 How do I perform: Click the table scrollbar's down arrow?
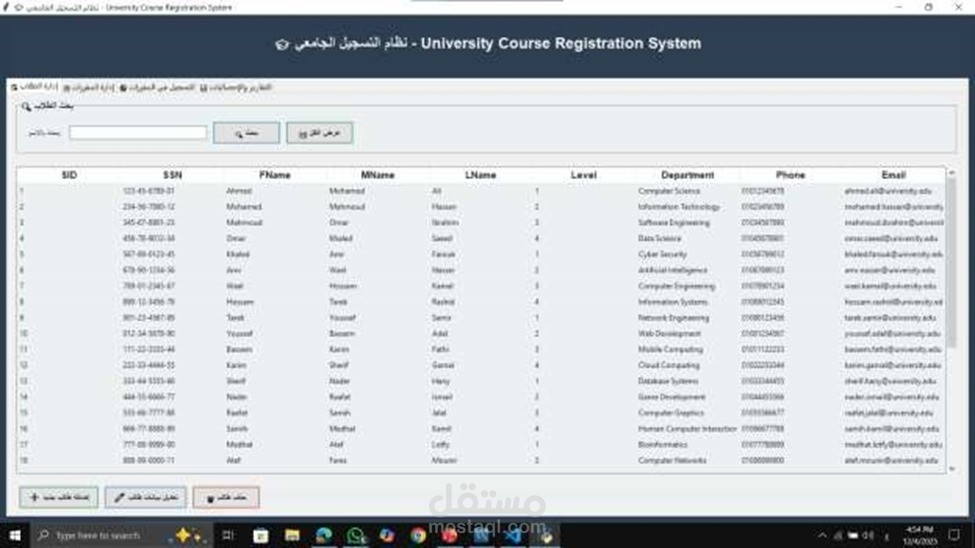pos(952,469)
